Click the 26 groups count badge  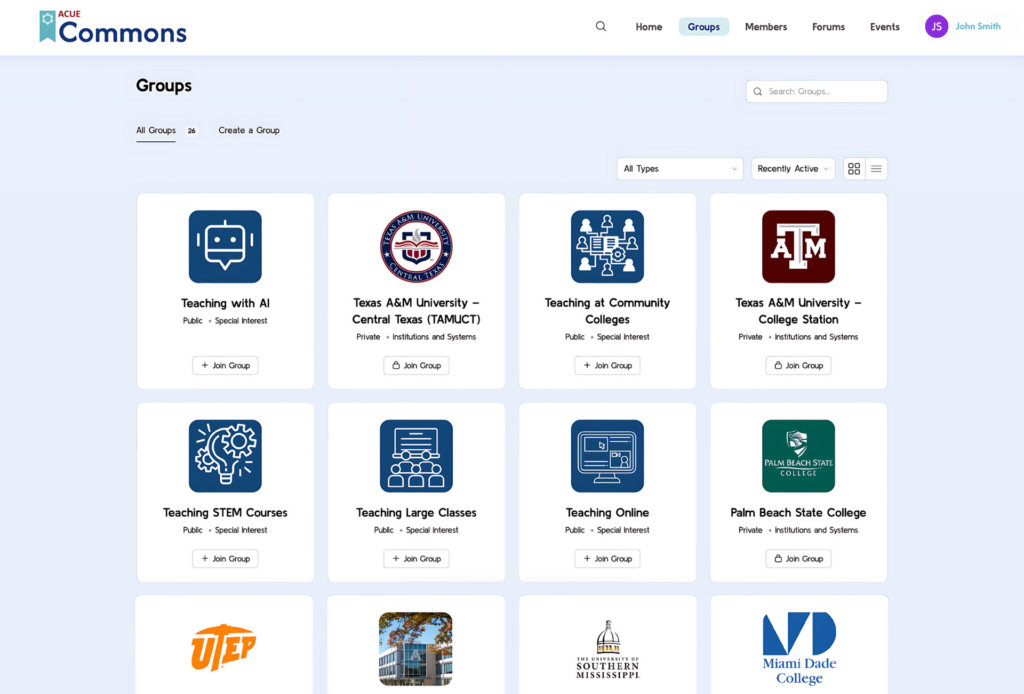[191, 131]
